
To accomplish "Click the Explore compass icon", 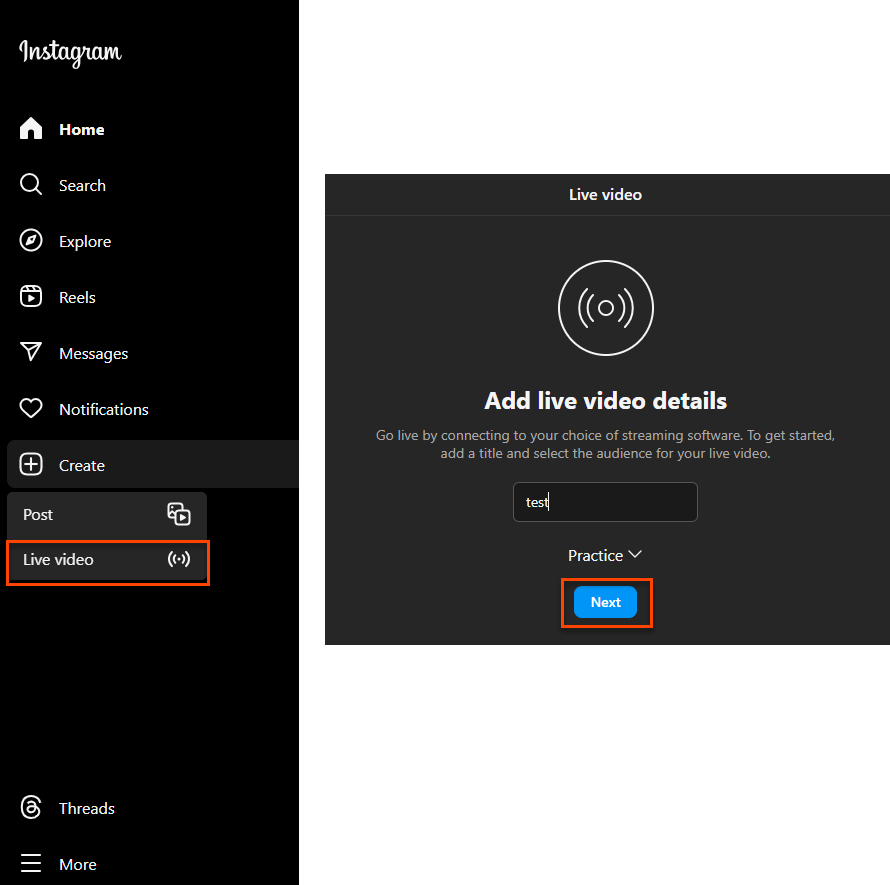I will click(31, 241).
